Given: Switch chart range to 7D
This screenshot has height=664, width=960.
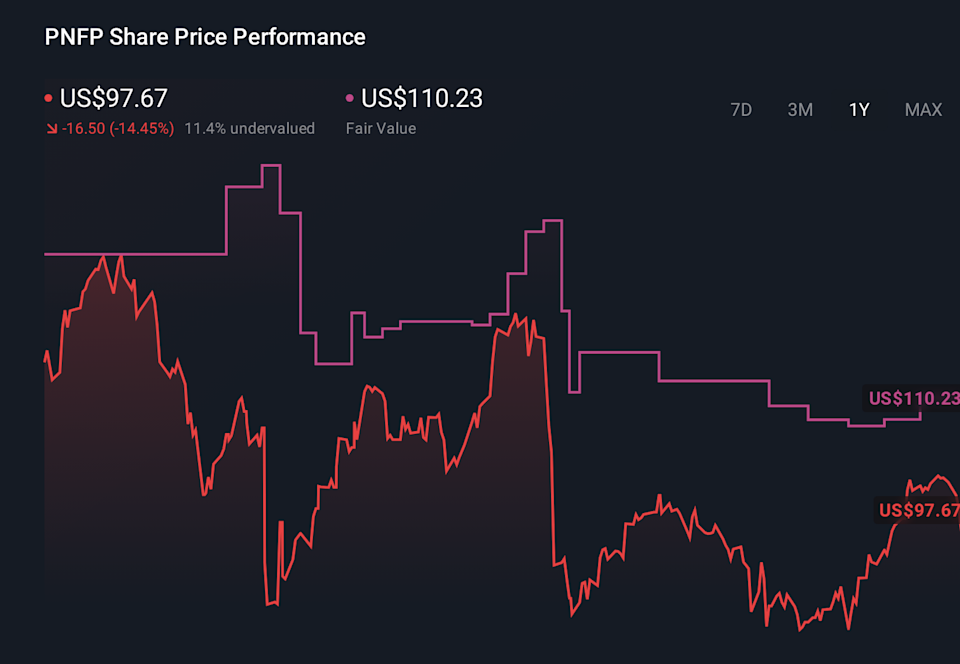Looking at the screenshot, I should coord(741,110).
